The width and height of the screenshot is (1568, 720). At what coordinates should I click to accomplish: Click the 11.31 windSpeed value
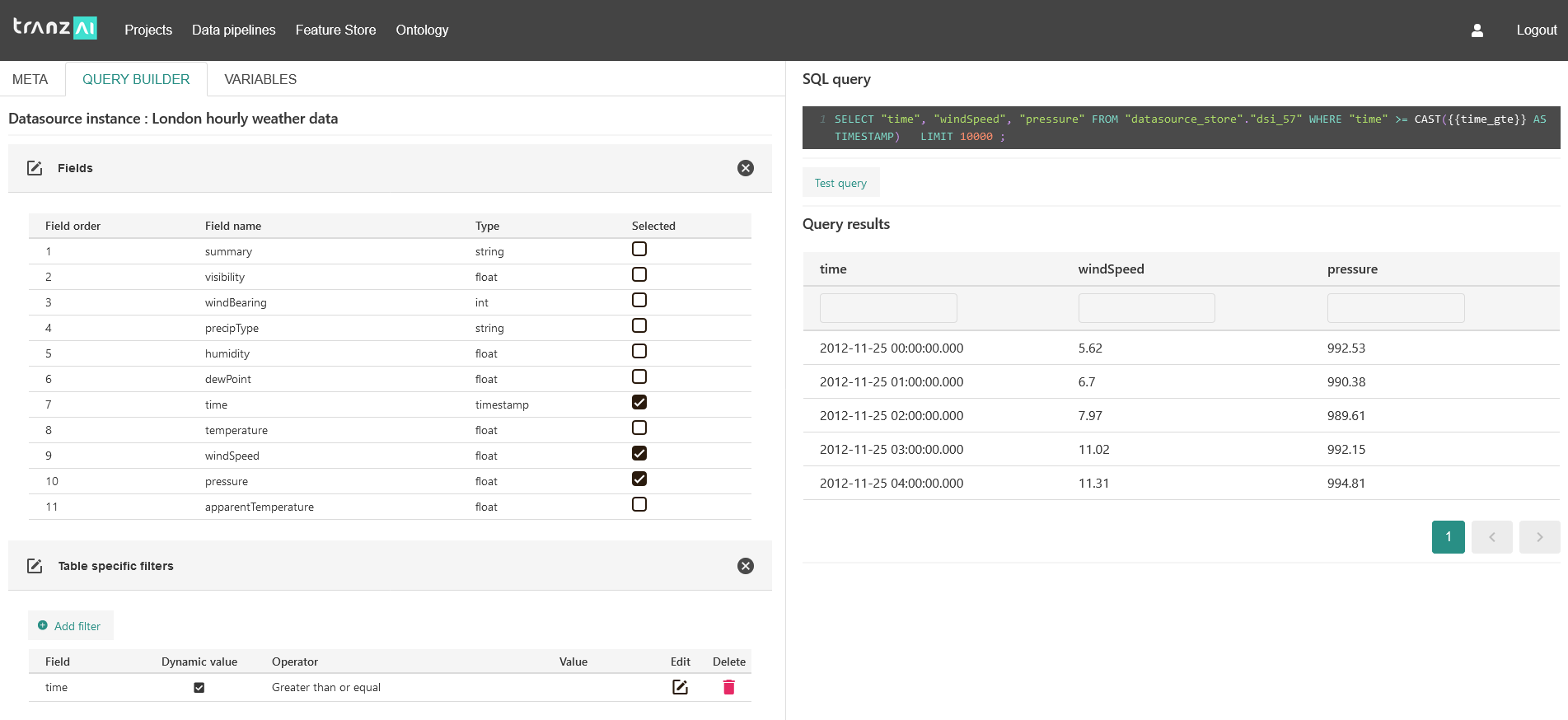tap(1093, 483)
